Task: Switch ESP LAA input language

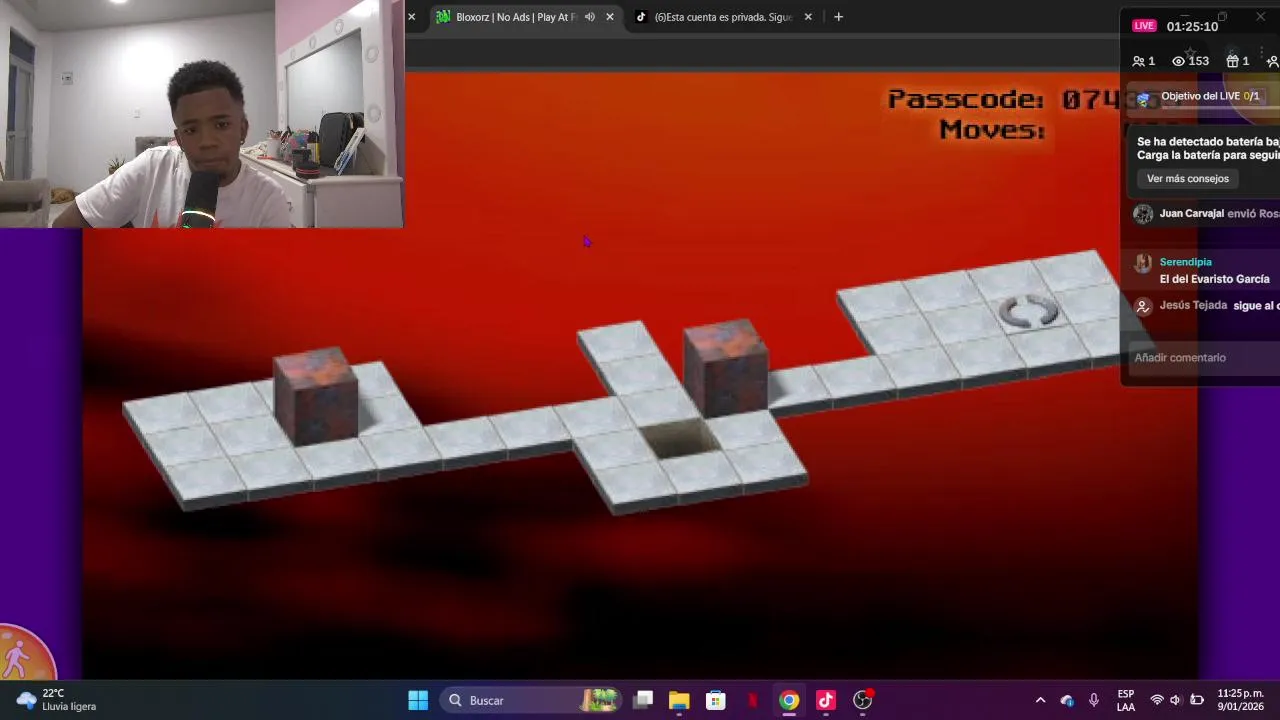Action: click(1126, 700)
